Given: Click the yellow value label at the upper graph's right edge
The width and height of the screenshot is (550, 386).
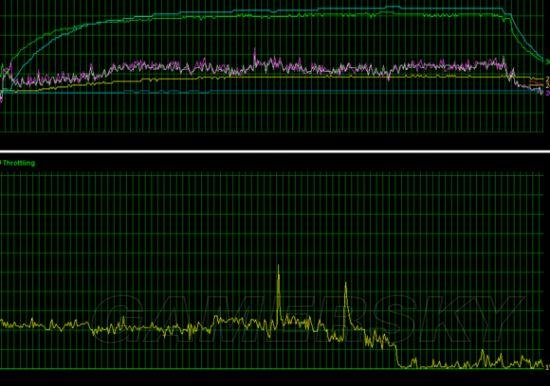Looking at the screenshot, I should (548, 80).
